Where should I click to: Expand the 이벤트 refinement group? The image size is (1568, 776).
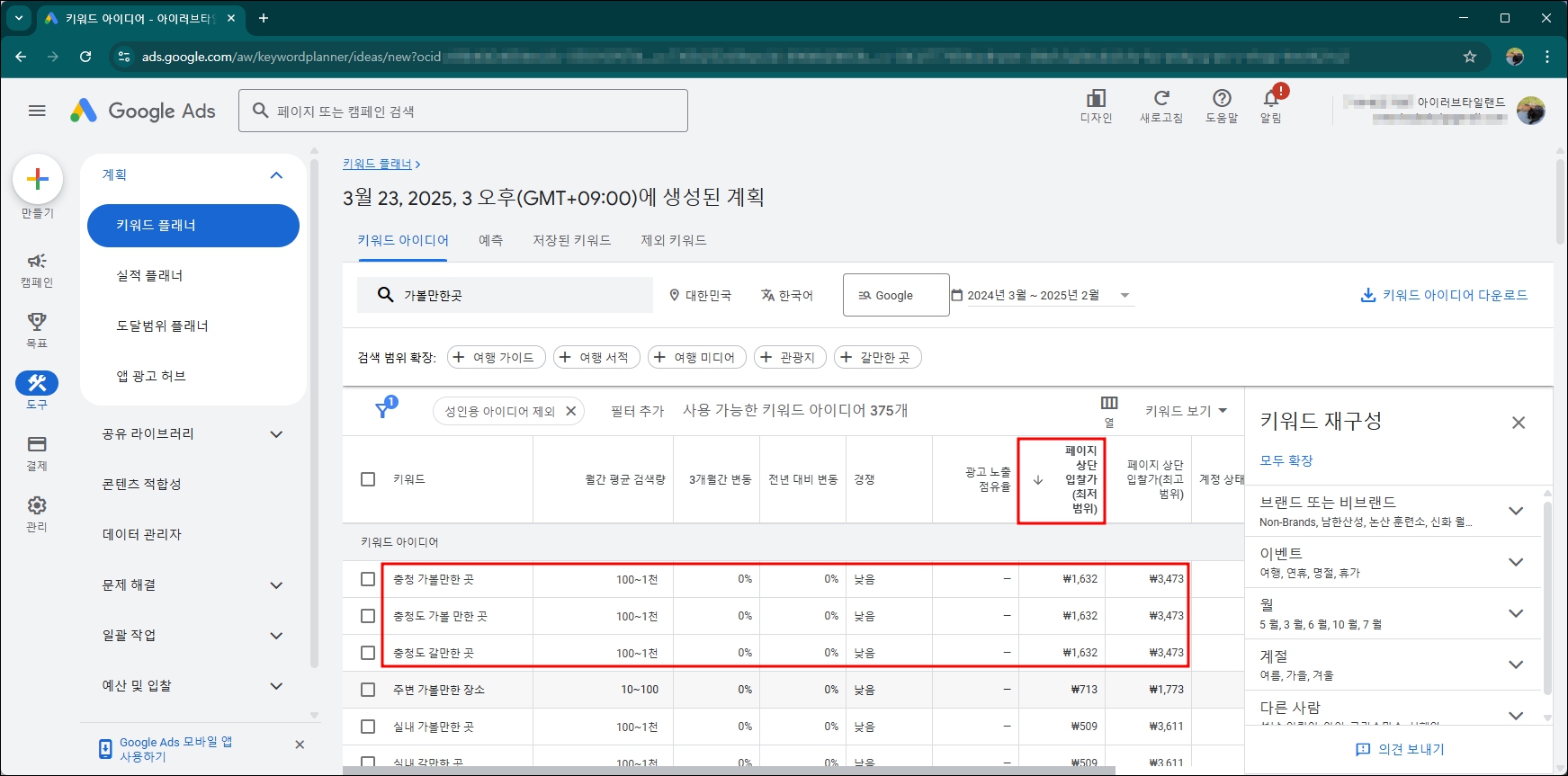pyautogui.click(x=1516, y=562)
